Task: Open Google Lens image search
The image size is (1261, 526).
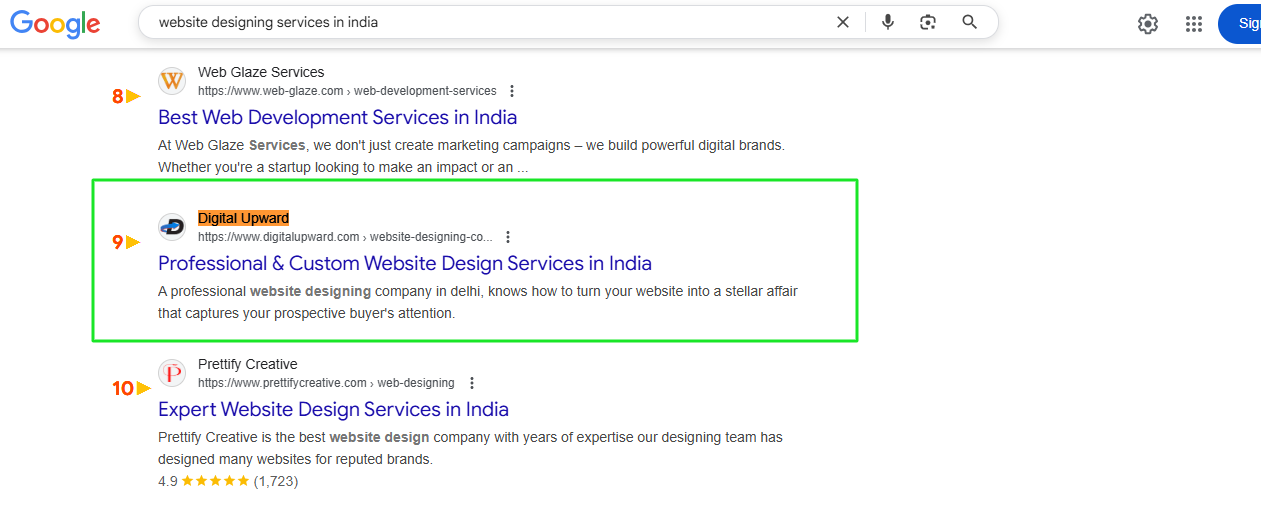Action: pos(928,22)
